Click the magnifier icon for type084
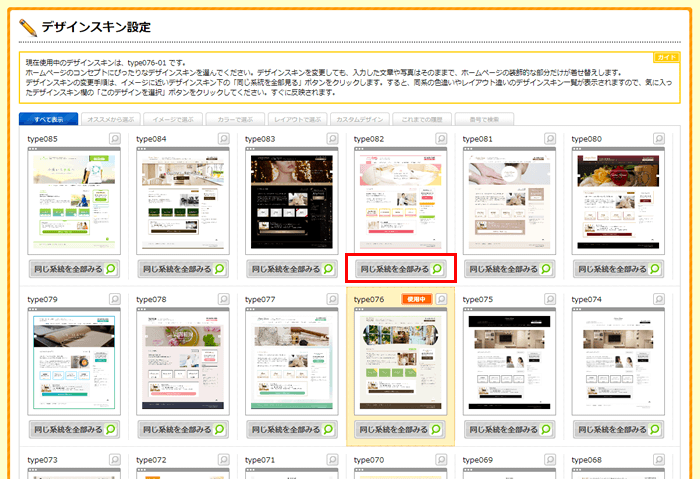The width and height of the screenshot is (700, 479). 224,139
